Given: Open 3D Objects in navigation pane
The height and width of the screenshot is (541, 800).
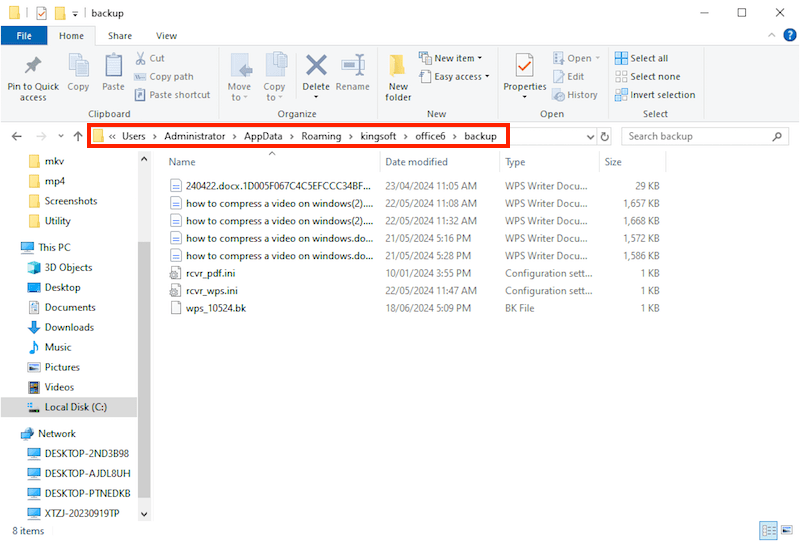Looking at the screenshot, I should [68, 267].
